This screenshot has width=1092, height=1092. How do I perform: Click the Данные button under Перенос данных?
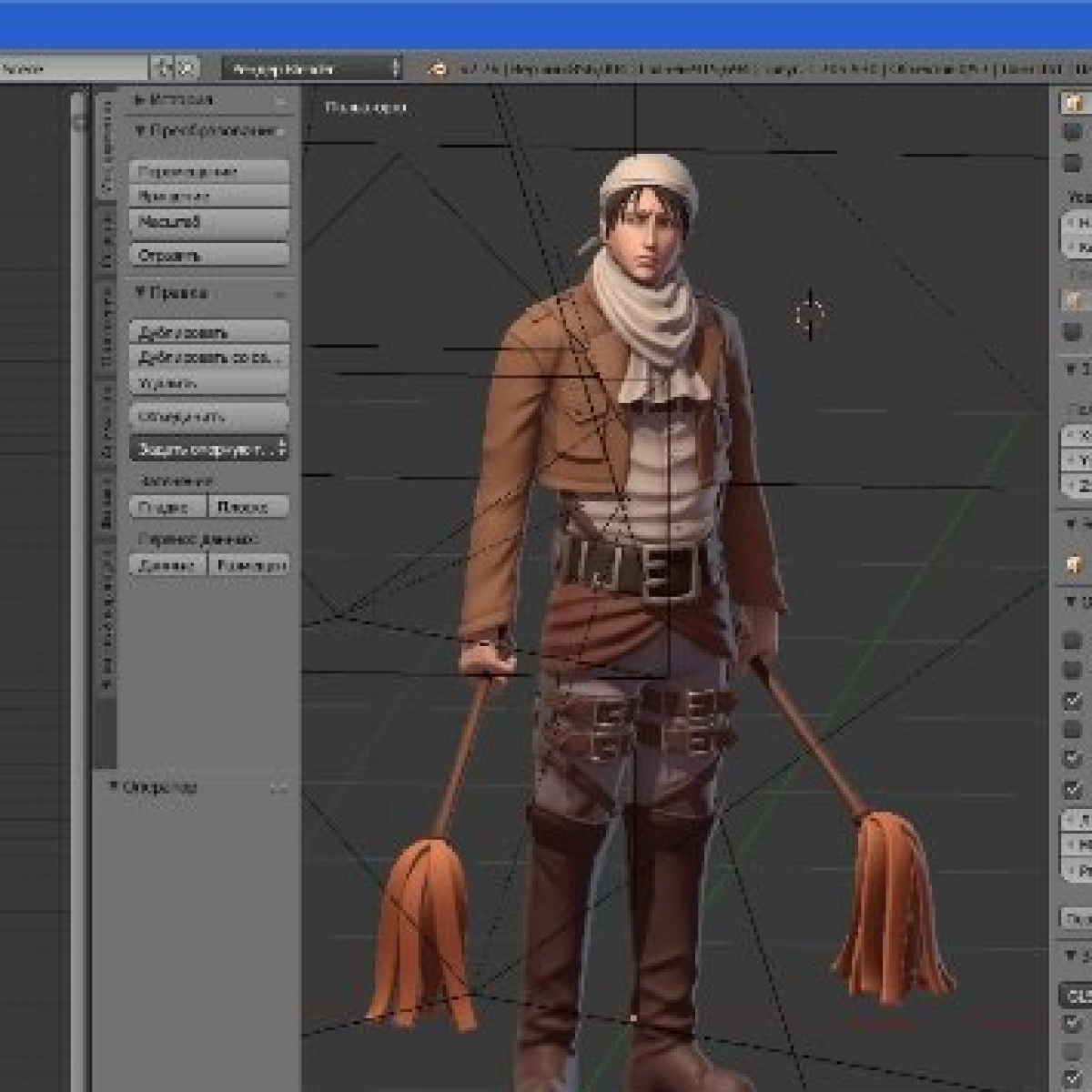click(x=168, y=564)
